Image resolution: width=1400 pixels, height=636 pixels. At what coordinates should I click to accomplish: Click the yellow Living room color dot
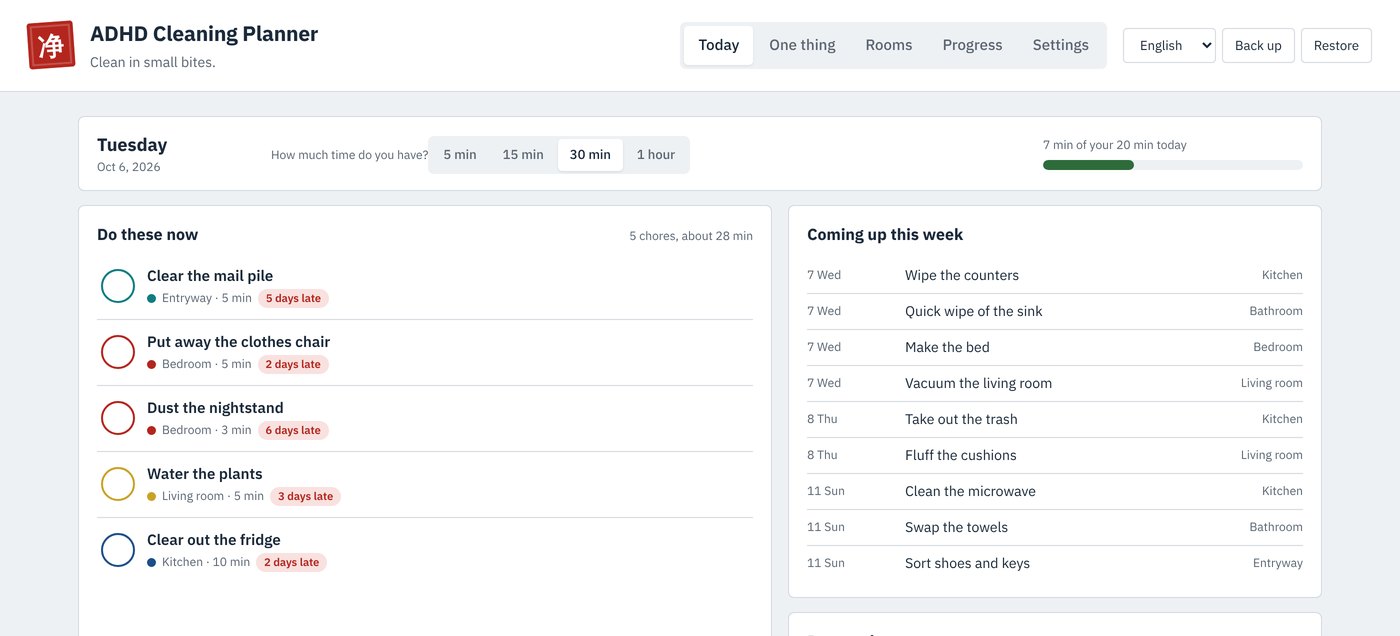tap(152, 496)
